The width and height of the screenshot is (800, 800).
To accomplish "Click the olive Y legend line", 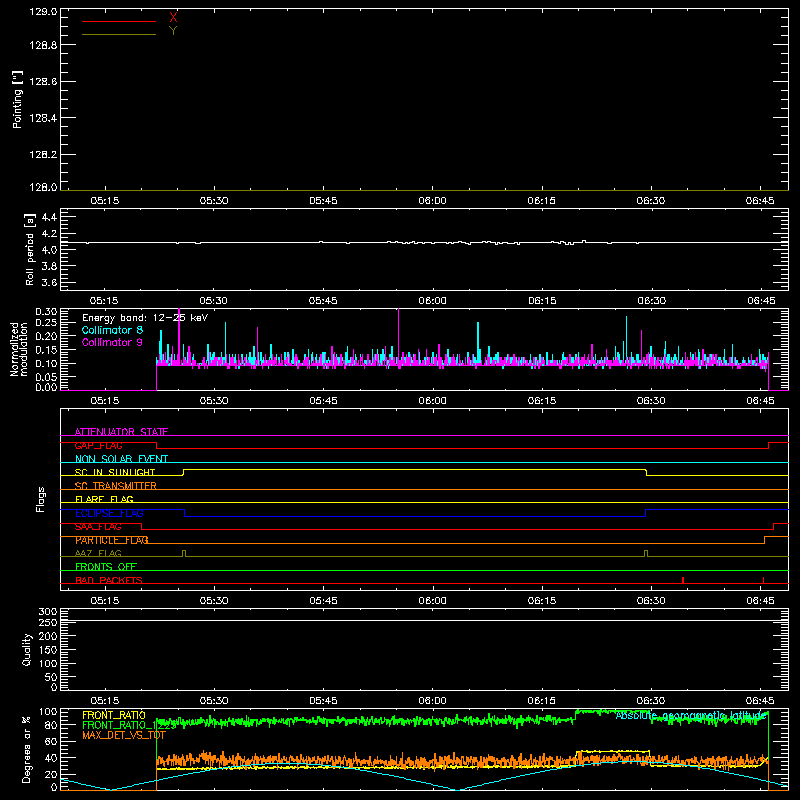I will [118, 34].
